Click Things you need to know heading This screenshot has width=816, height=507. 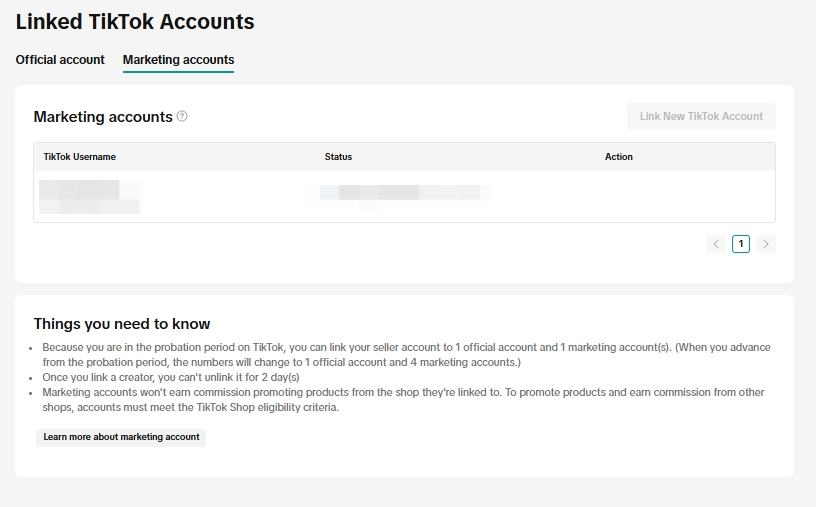[122, 324]
